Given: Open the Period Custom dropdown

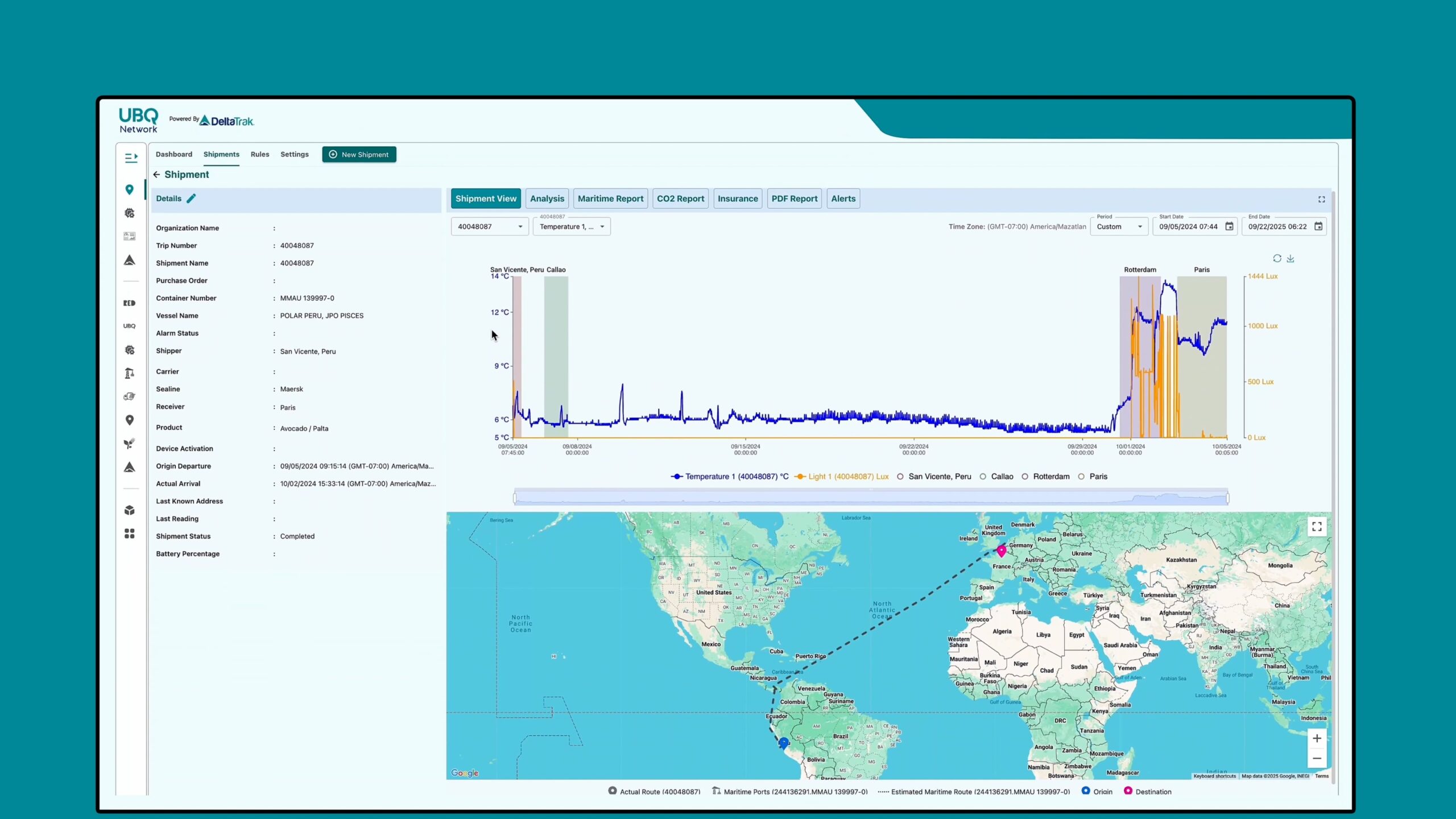Looking at the screenshot, I should coord(1118,226).
